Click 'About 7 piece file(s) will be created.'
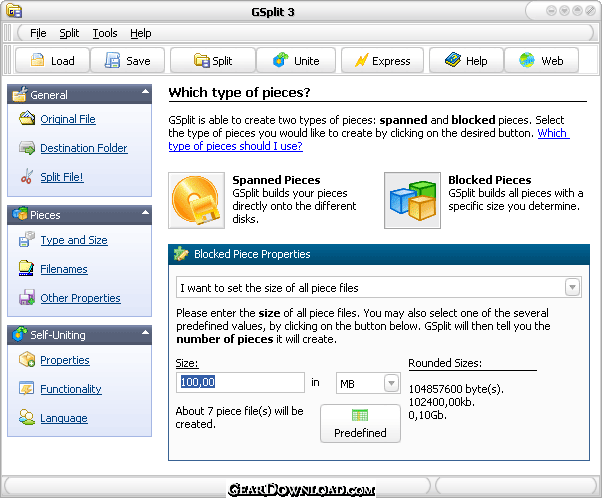The width and height of the screenshot is (602, 498). pyautogui.click(x=239, y=418)
